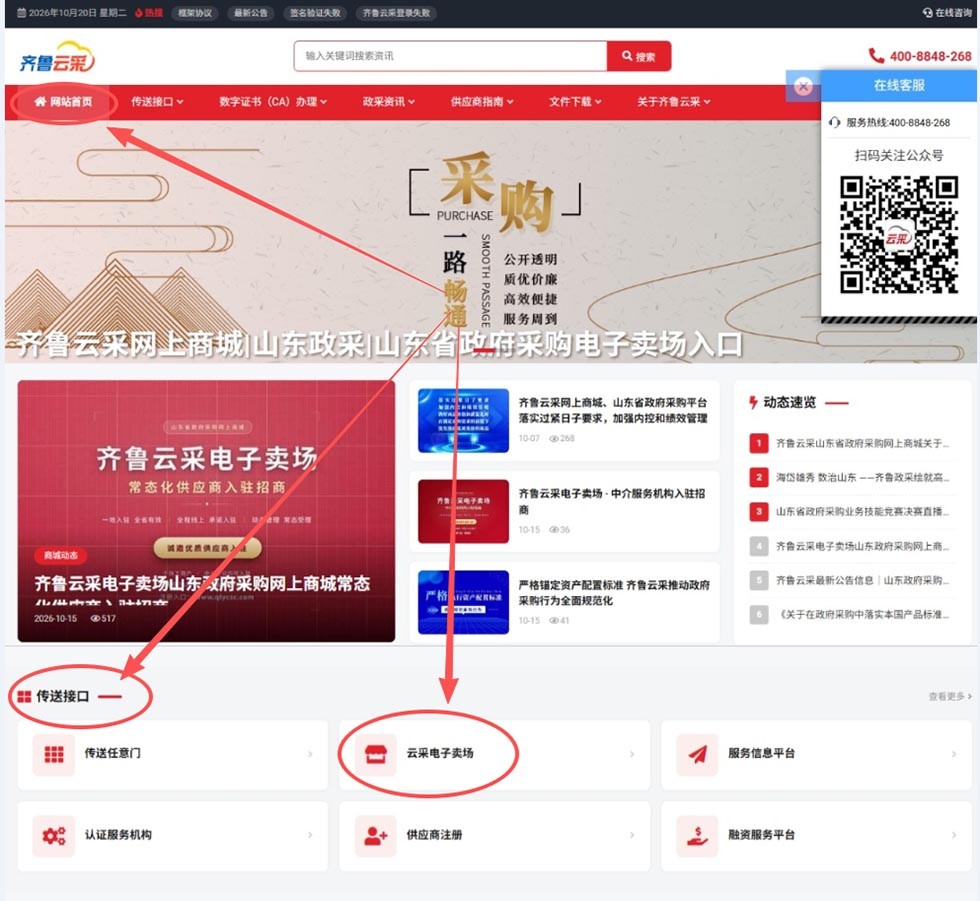This screenshot has width=980, height=901.
Task: Go to 网站首页 in navigation
Action: 63,102
